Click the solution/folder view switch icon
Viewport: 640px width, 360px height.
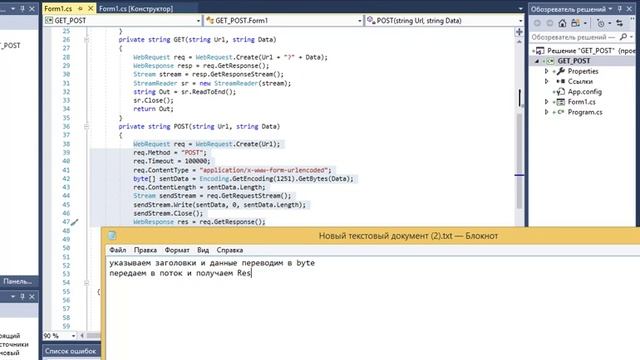tap(576, 23)
